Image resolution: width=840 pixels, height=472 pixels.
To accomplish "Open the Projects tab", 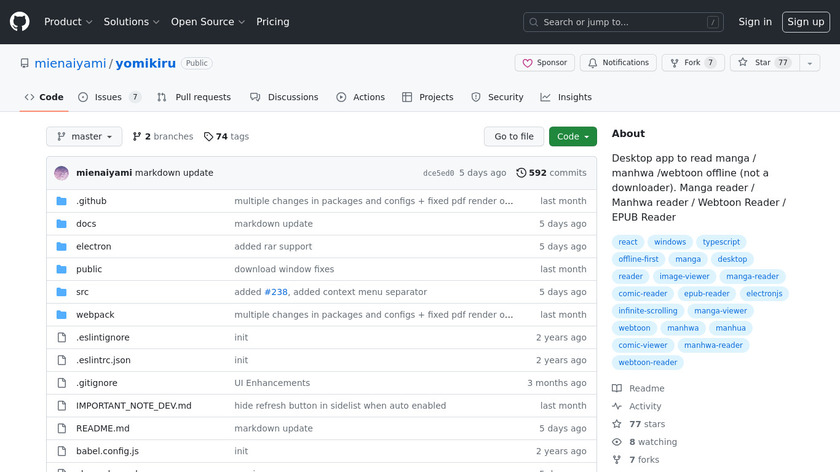I will [x=428, y=97].
